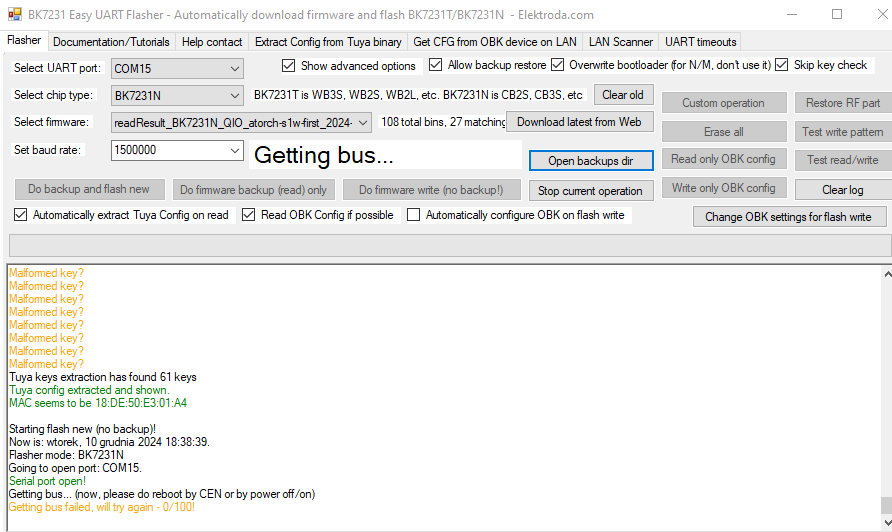Click the log scrollbar down arrow
This screenshot has width=892, height=532.
point(887,523)
